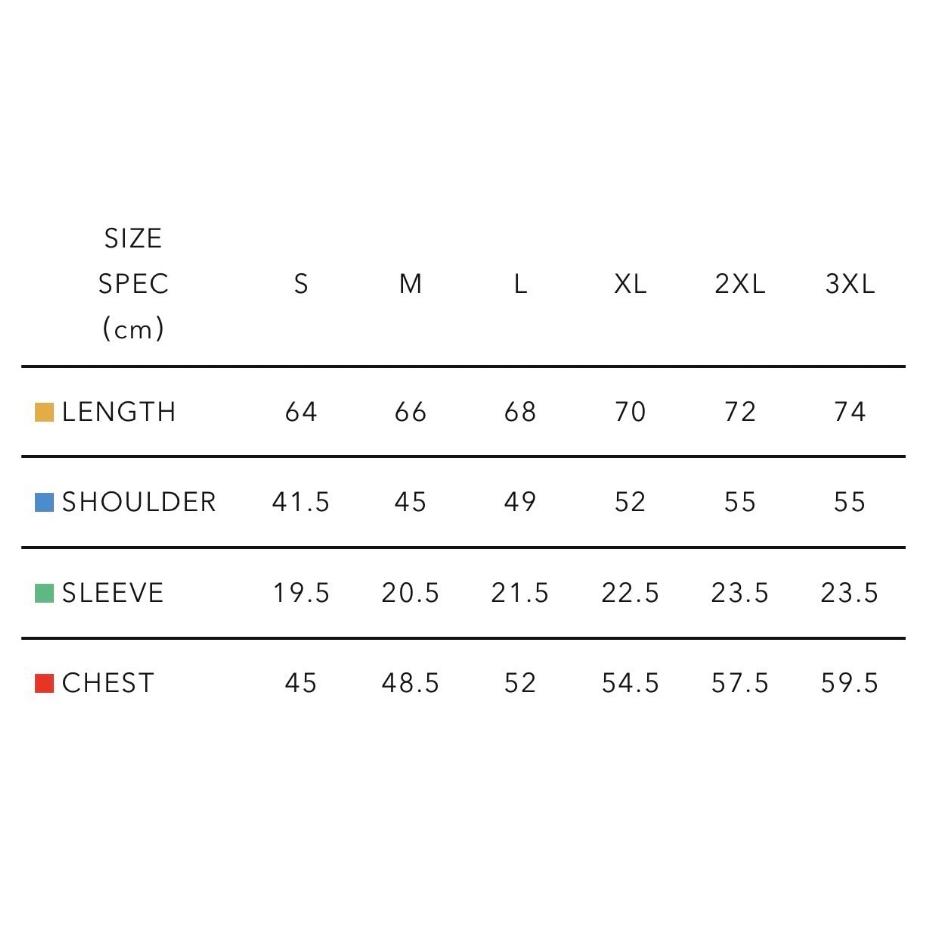This screenshot has width=940, height=940.
Task: Click the S size column header
Action: click(x=301, y=284)
